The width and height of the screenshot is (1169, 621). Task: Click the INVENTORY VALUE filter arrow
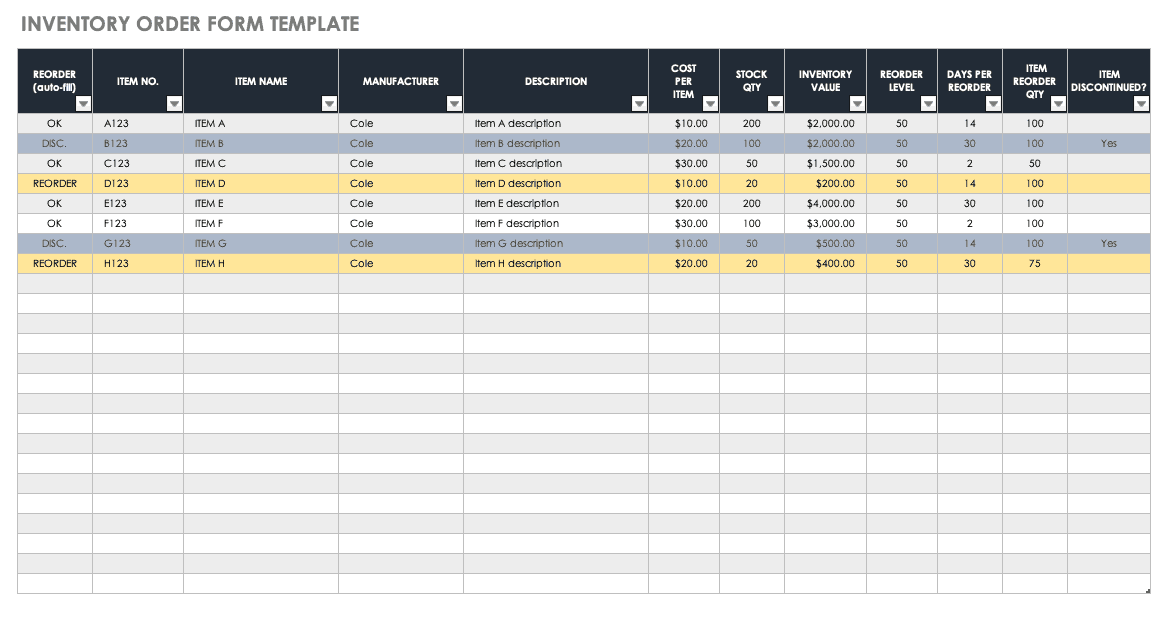[858, 104]
